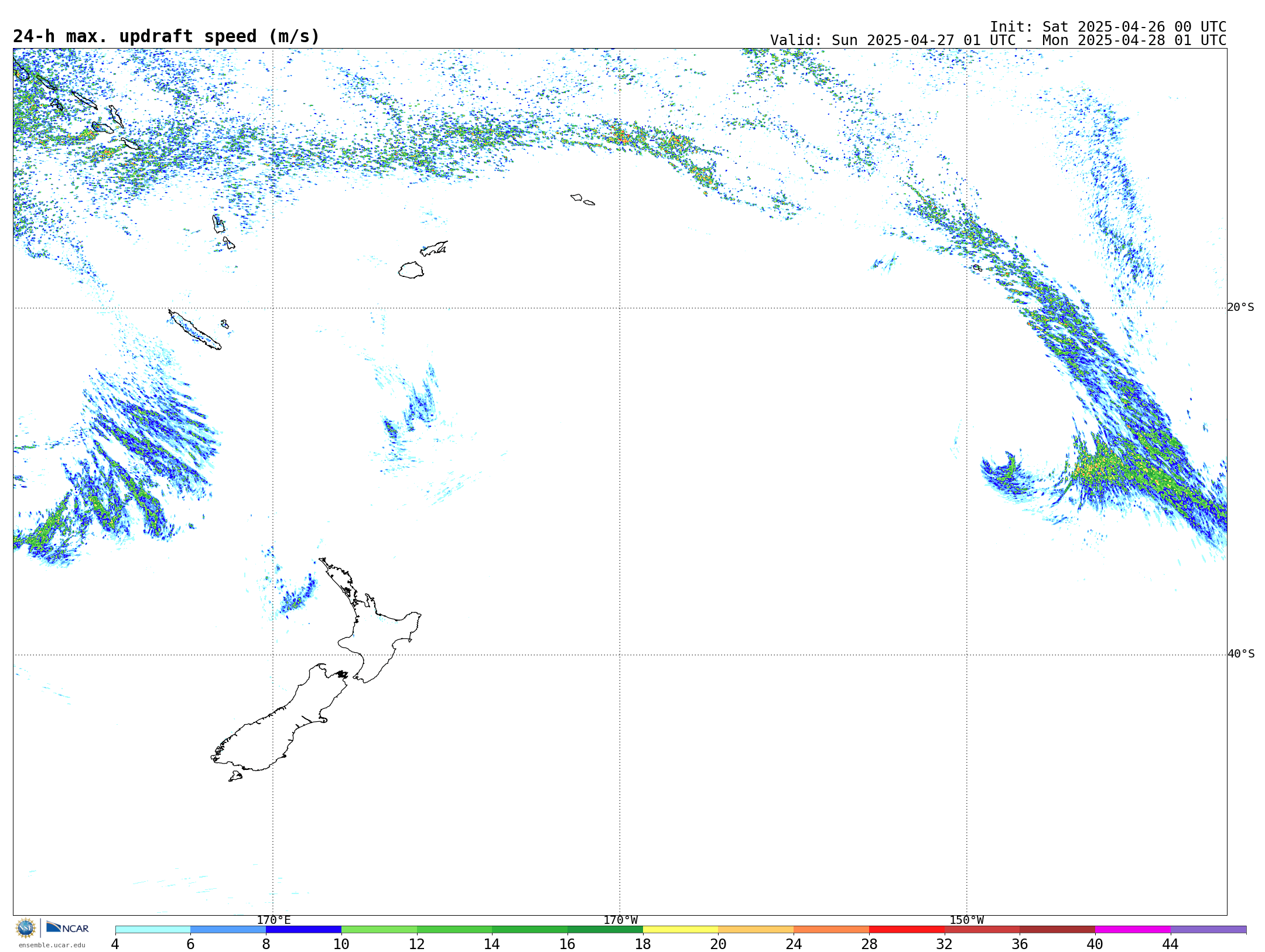Click Fiji's Viti Levu island outline
The height and width of the screenshot is (952, 1265).
(411, 270)
